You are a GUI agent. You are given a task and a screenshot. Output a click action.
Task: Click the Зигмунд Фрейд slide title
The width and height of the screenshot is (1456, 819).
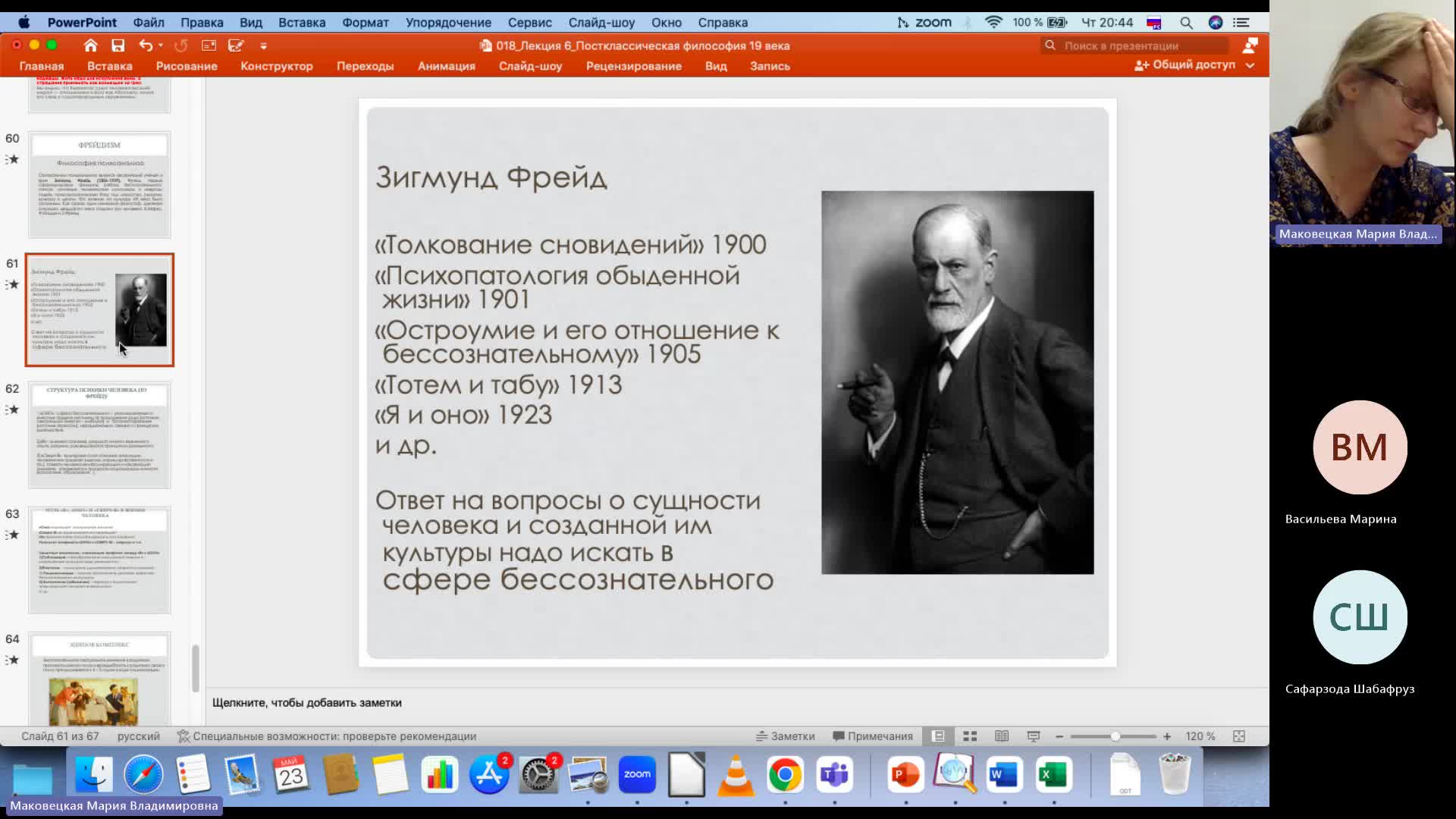pos(491,177)
